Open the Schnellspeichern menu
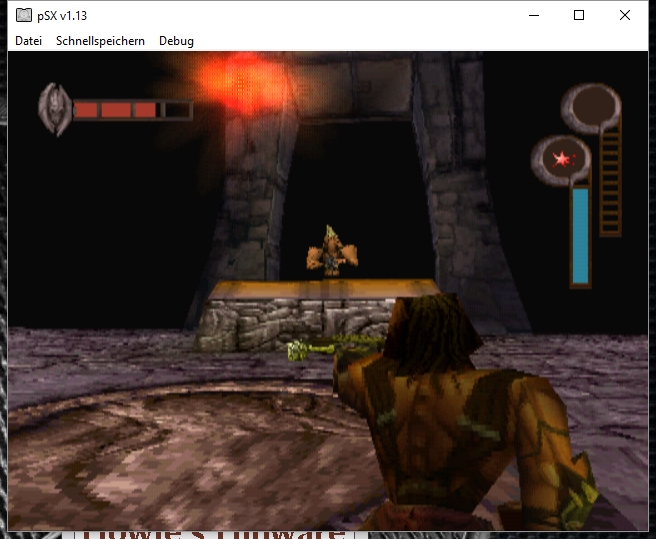 click(x=100, y=41)
